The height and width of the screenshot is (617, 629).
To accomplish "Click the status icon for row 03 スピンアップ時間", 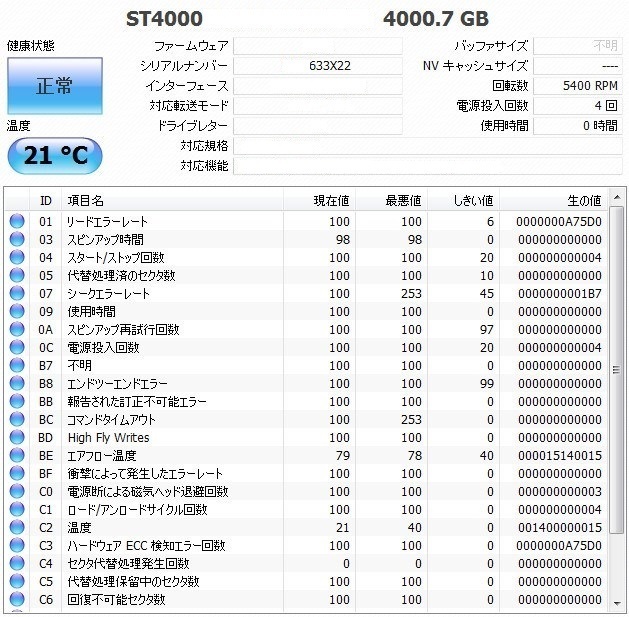I will pyautogui.click(x=17, y=239).
